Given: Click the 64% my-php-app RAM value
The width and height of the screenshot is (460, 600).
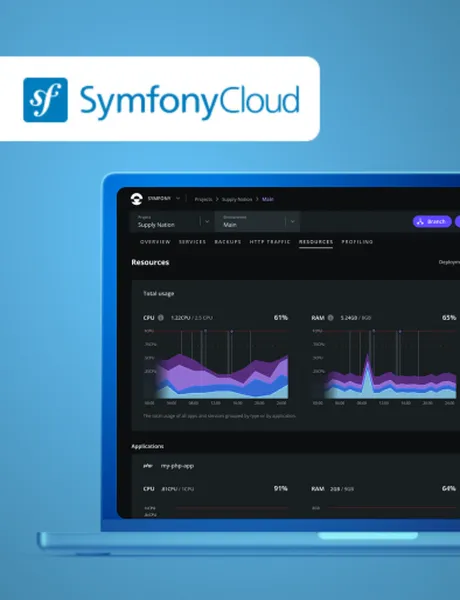Looking at the screenshot, I should [449, 489].
